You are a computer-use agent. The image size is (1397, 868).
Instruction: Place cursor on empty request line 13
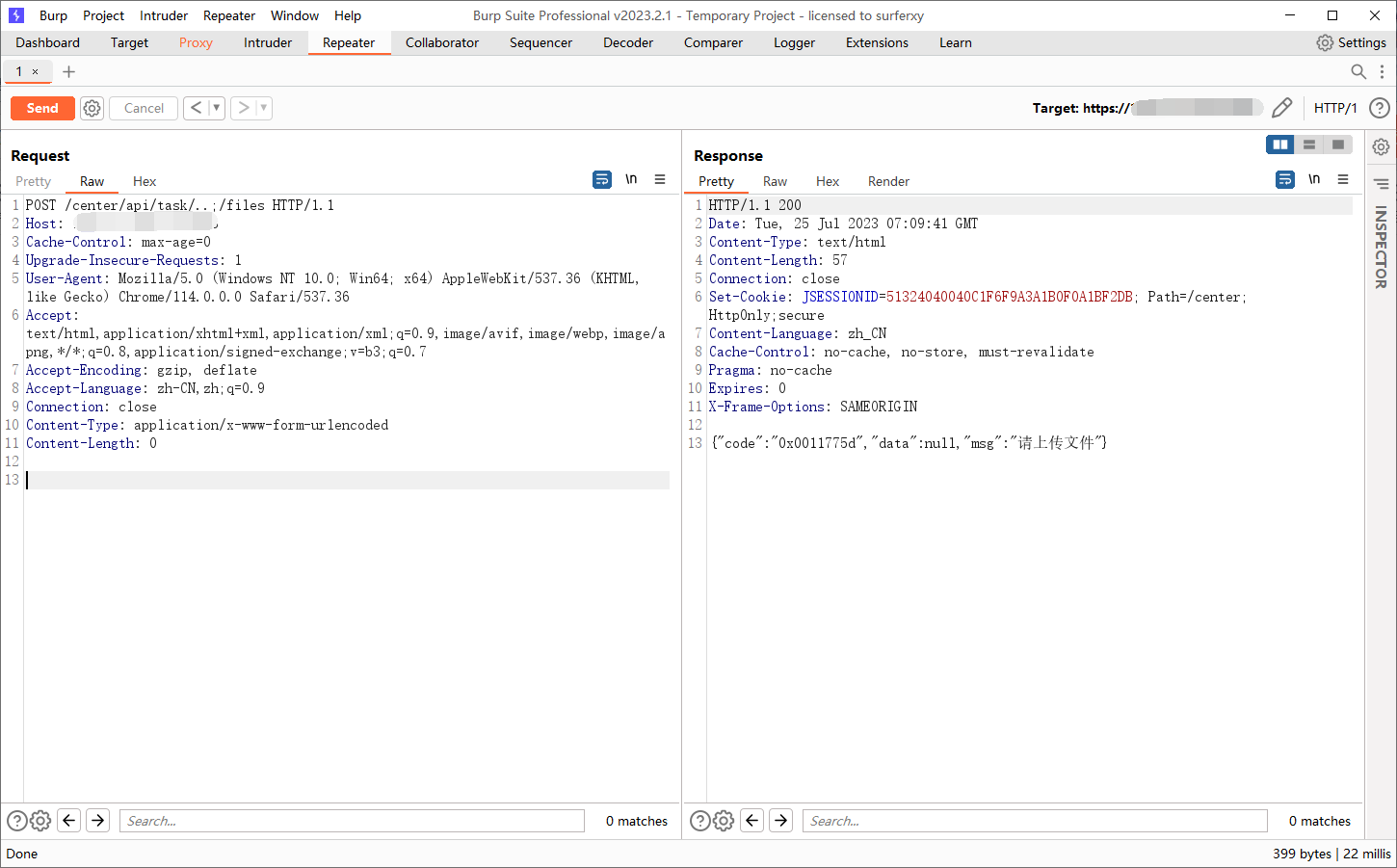click(347, 480)
